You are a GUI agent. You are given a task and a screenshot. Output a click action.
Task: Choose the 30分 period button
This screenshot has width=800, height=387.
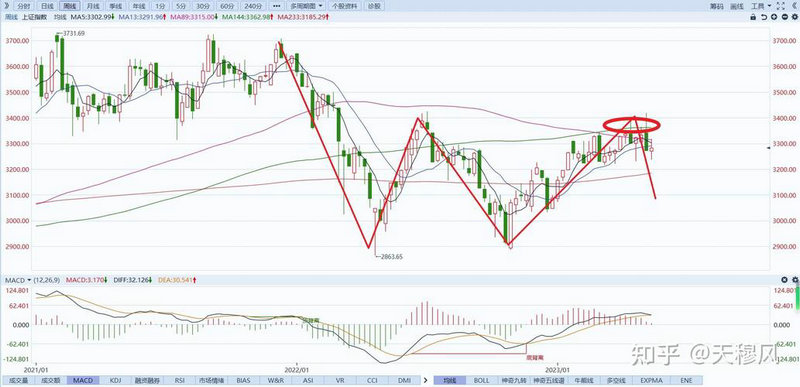(x=203, y=6)
